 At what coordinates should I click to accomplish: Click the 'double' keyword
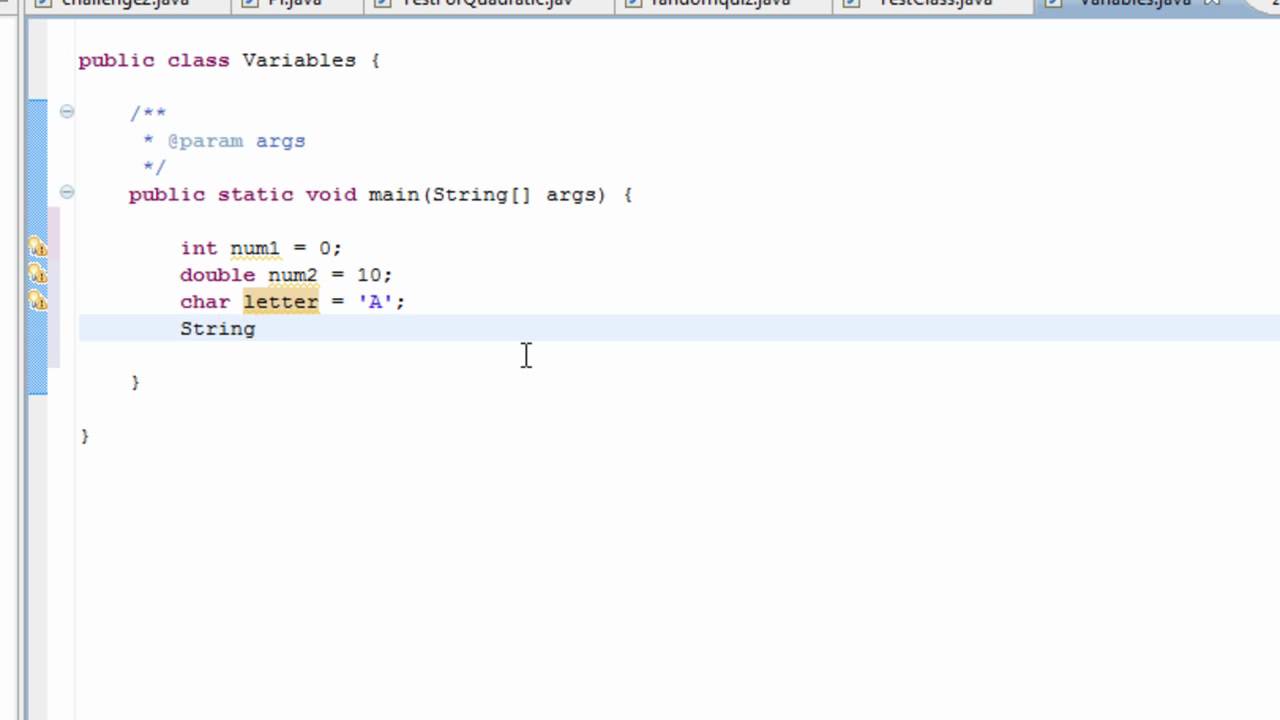(x=218, y=275)
